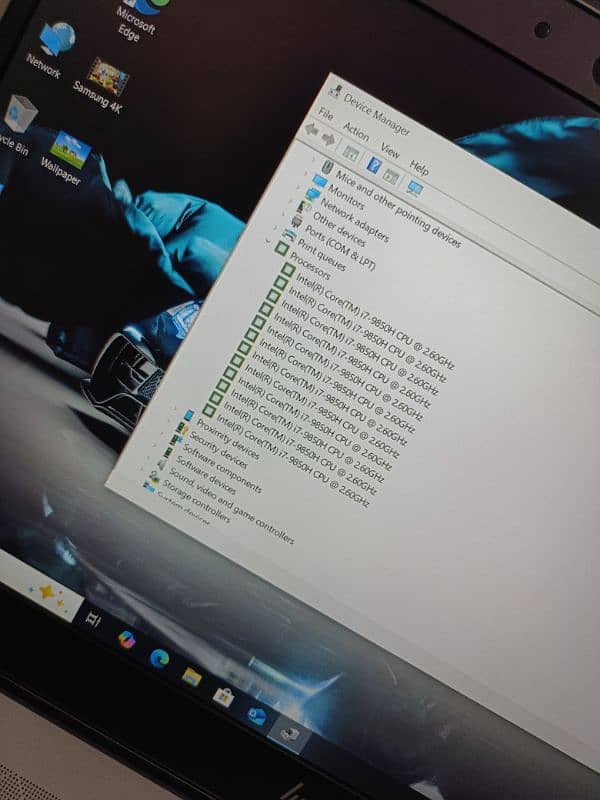Viewport: 600px width, 800px height.
Task: Select the Storage controllers category icon
Action: click(x=154, y=478)
